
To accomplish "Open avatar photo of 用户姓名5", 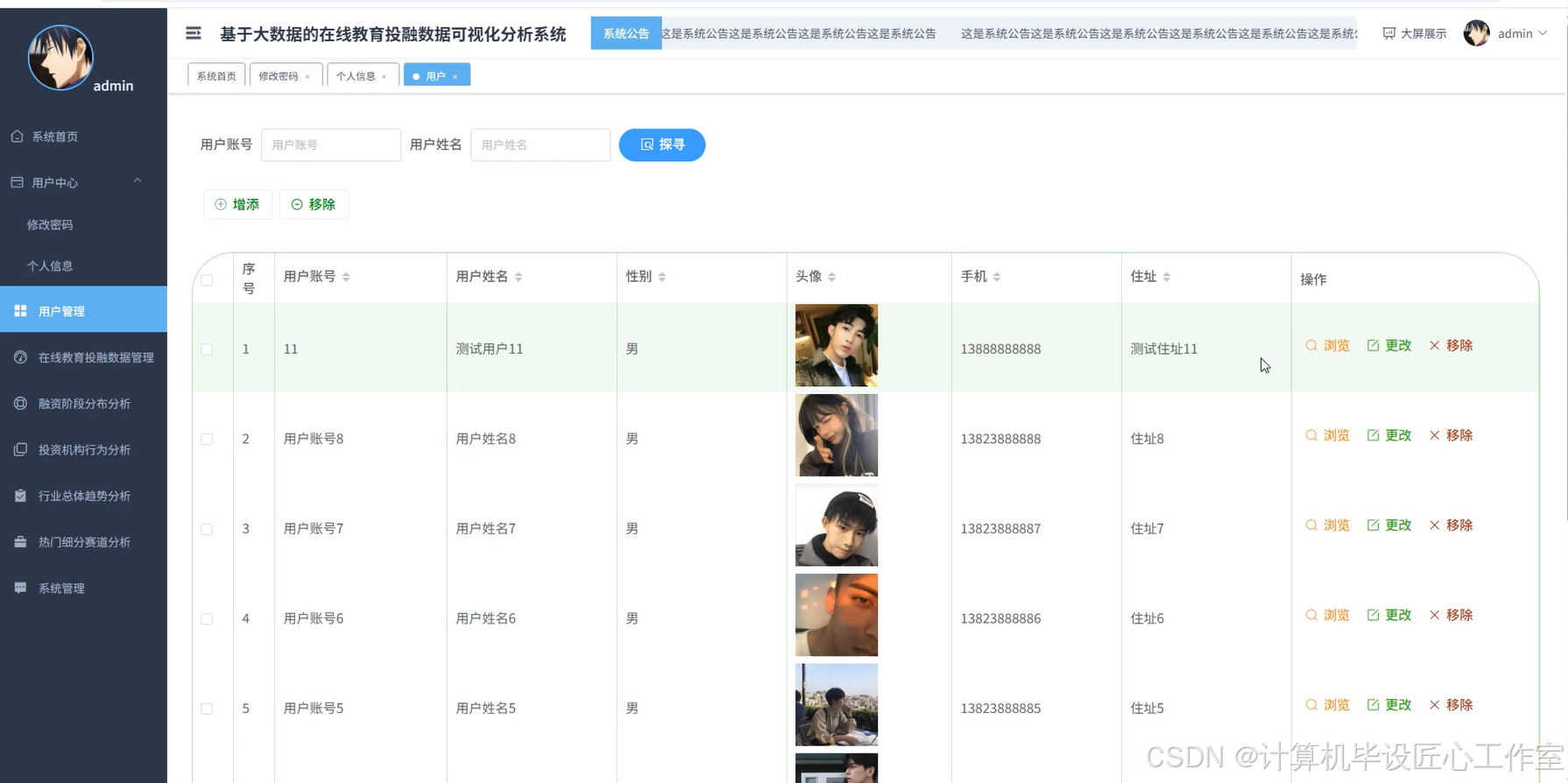I will pos(837,705).
